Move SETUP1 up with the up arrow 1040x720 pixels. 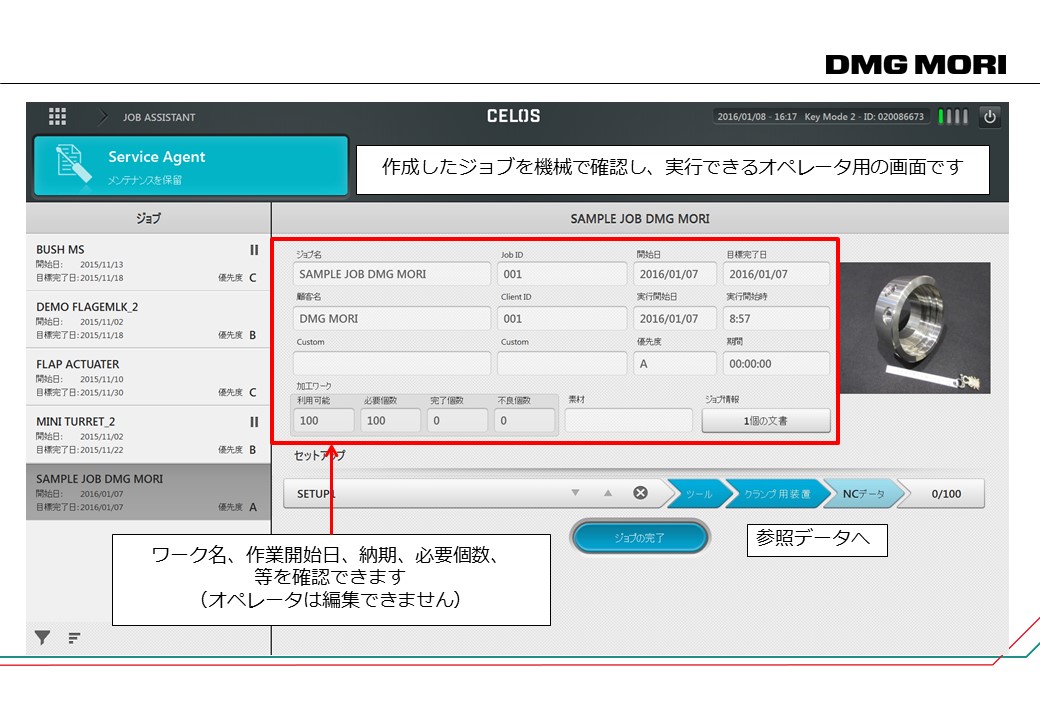click(x=608, y=493)
